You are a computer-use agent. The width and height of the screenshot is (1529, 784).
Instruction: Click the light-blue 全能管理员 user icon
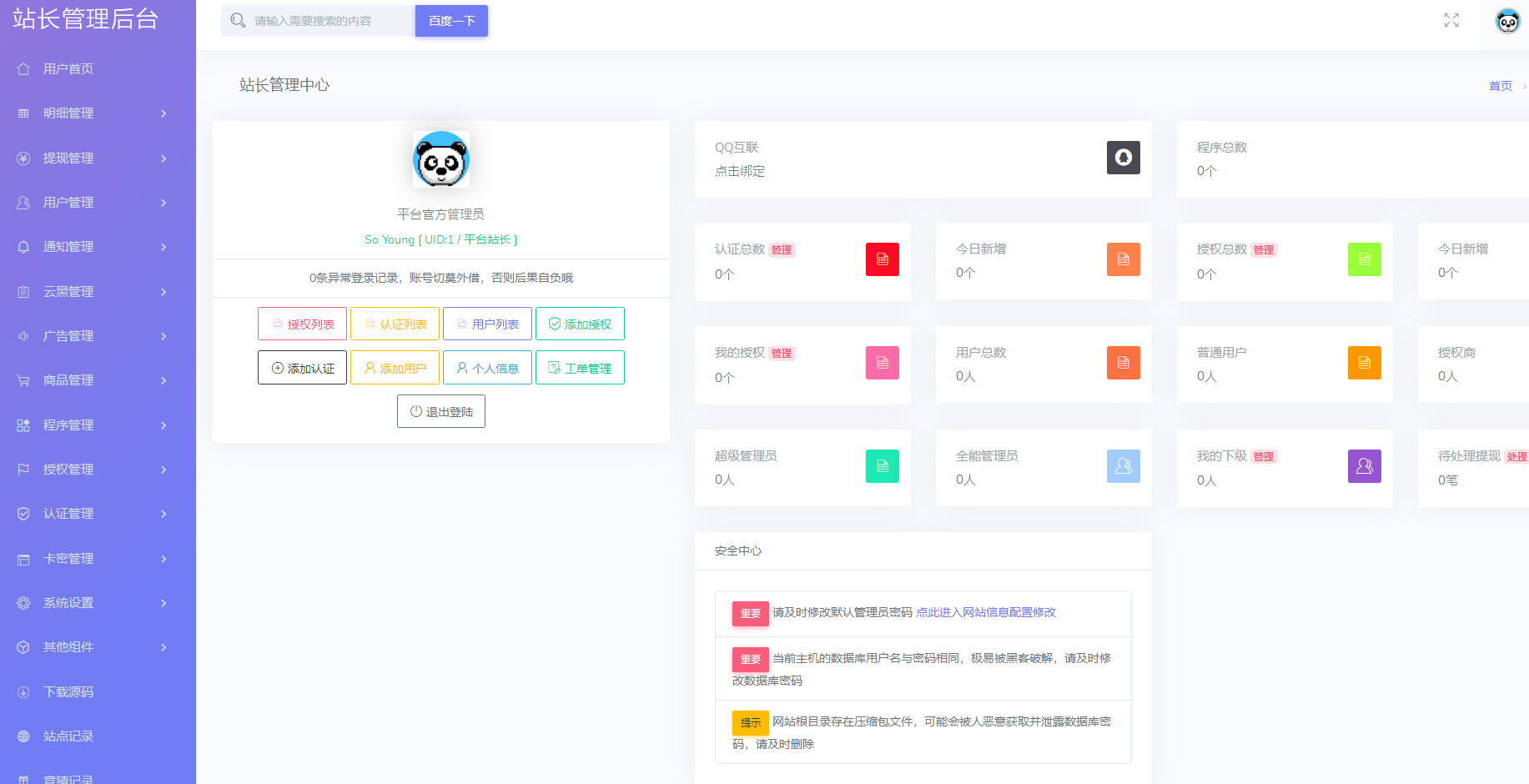pos(1124,466)
